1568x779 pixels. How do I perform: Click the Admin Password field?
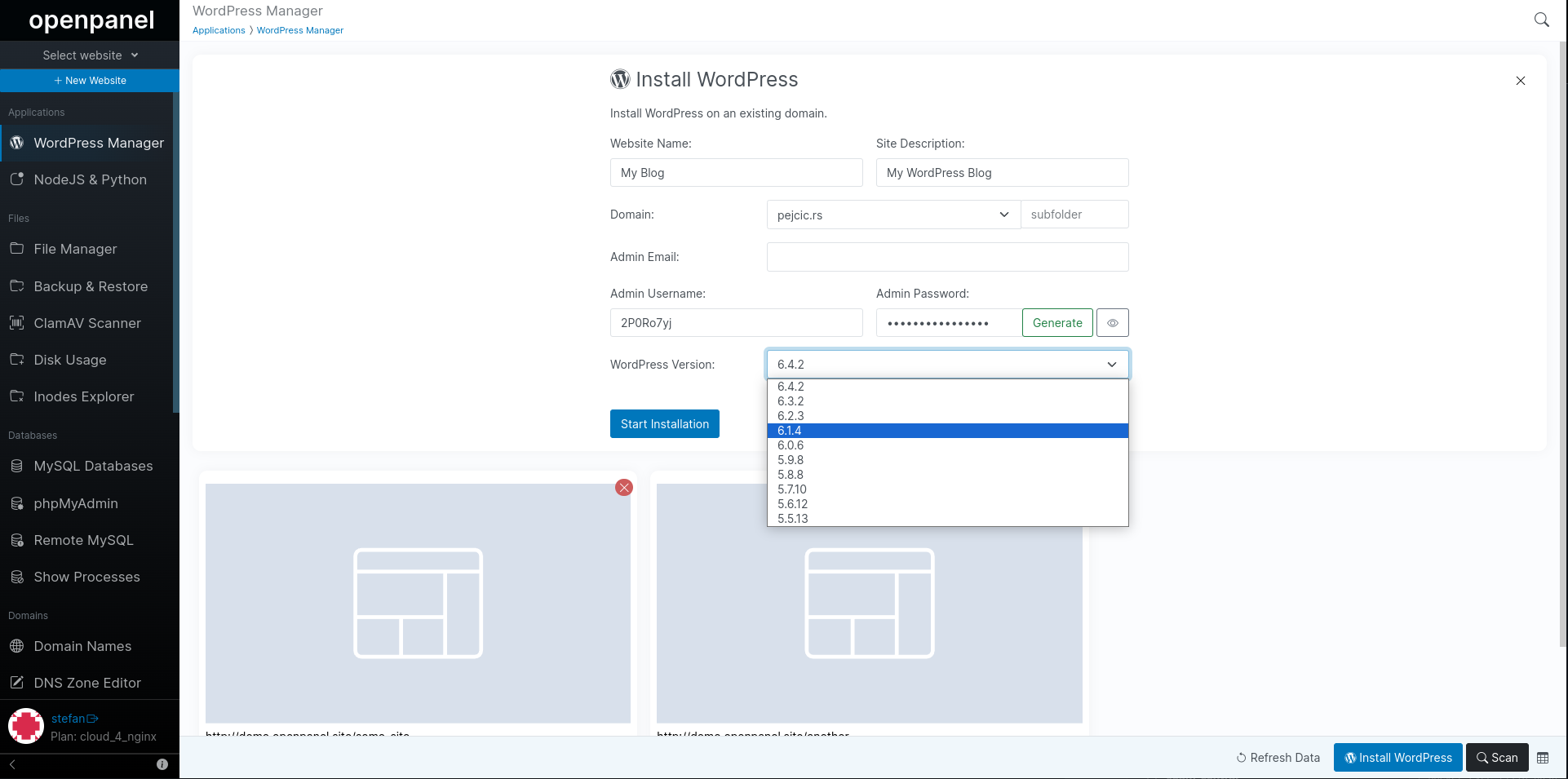(949, 323)
